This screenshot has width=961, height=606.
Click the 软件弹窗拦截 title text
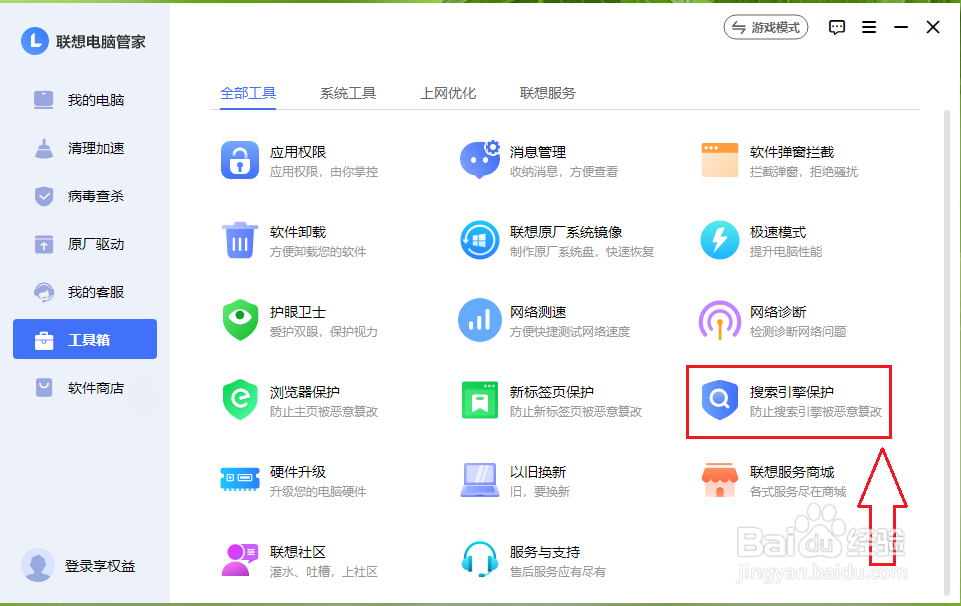click(x=792, y=152)
